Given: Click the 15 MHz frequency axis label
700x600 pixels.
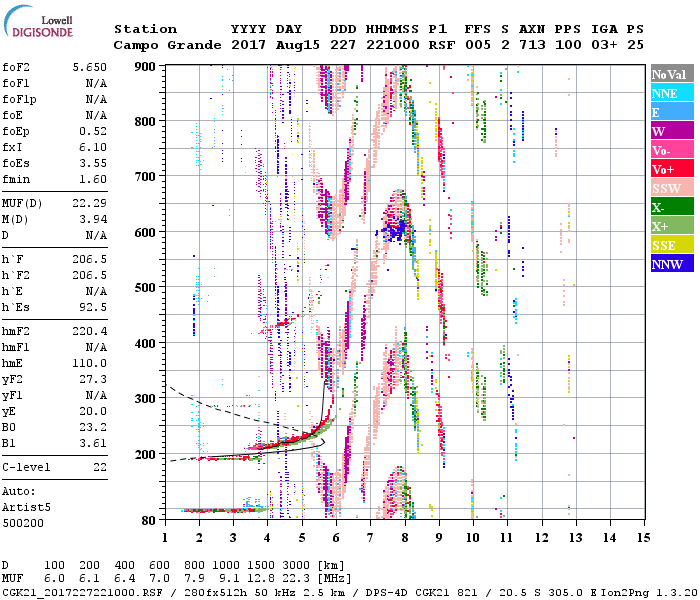Looking at the screenshot, I should click(x=644, y=537).
